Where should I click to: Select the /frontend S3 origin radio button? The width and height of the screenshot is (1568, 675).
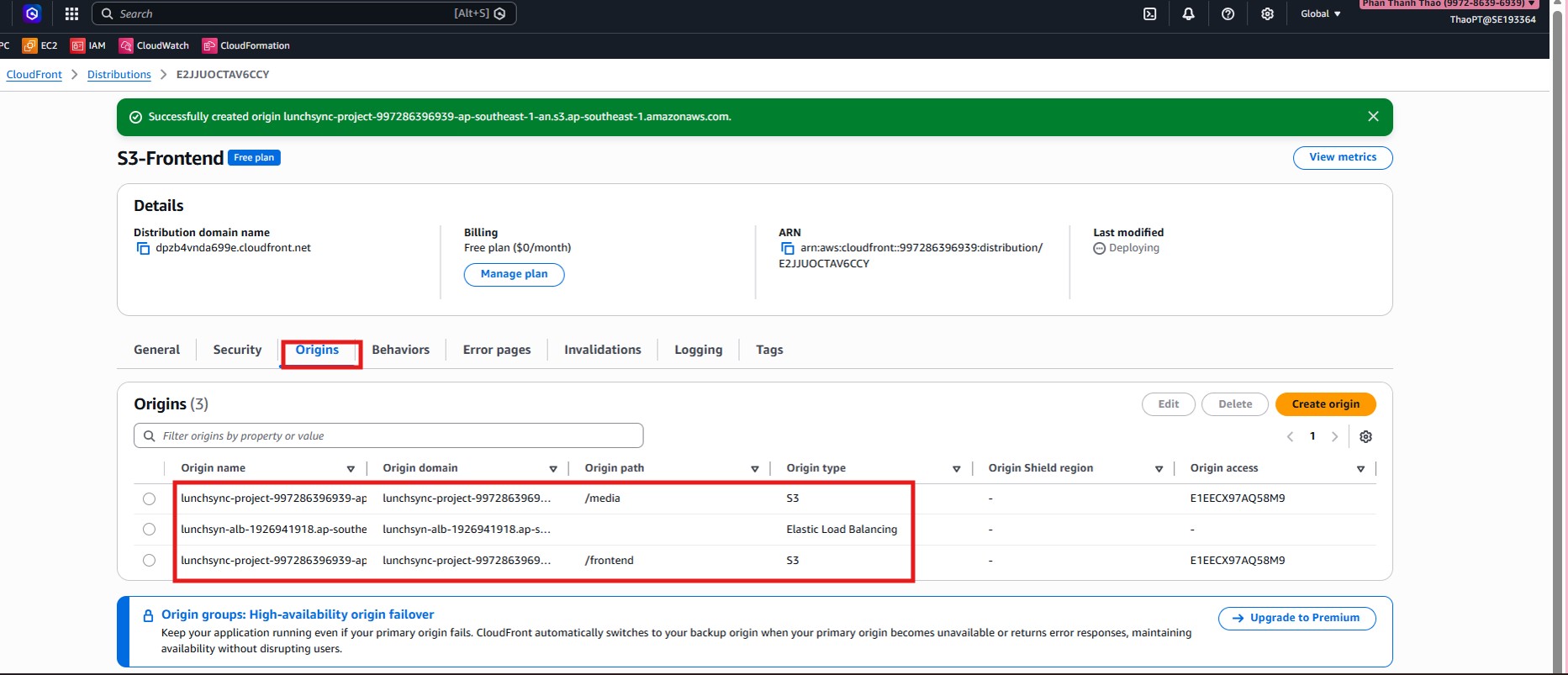pyautogui.click(x=149, y=561)
